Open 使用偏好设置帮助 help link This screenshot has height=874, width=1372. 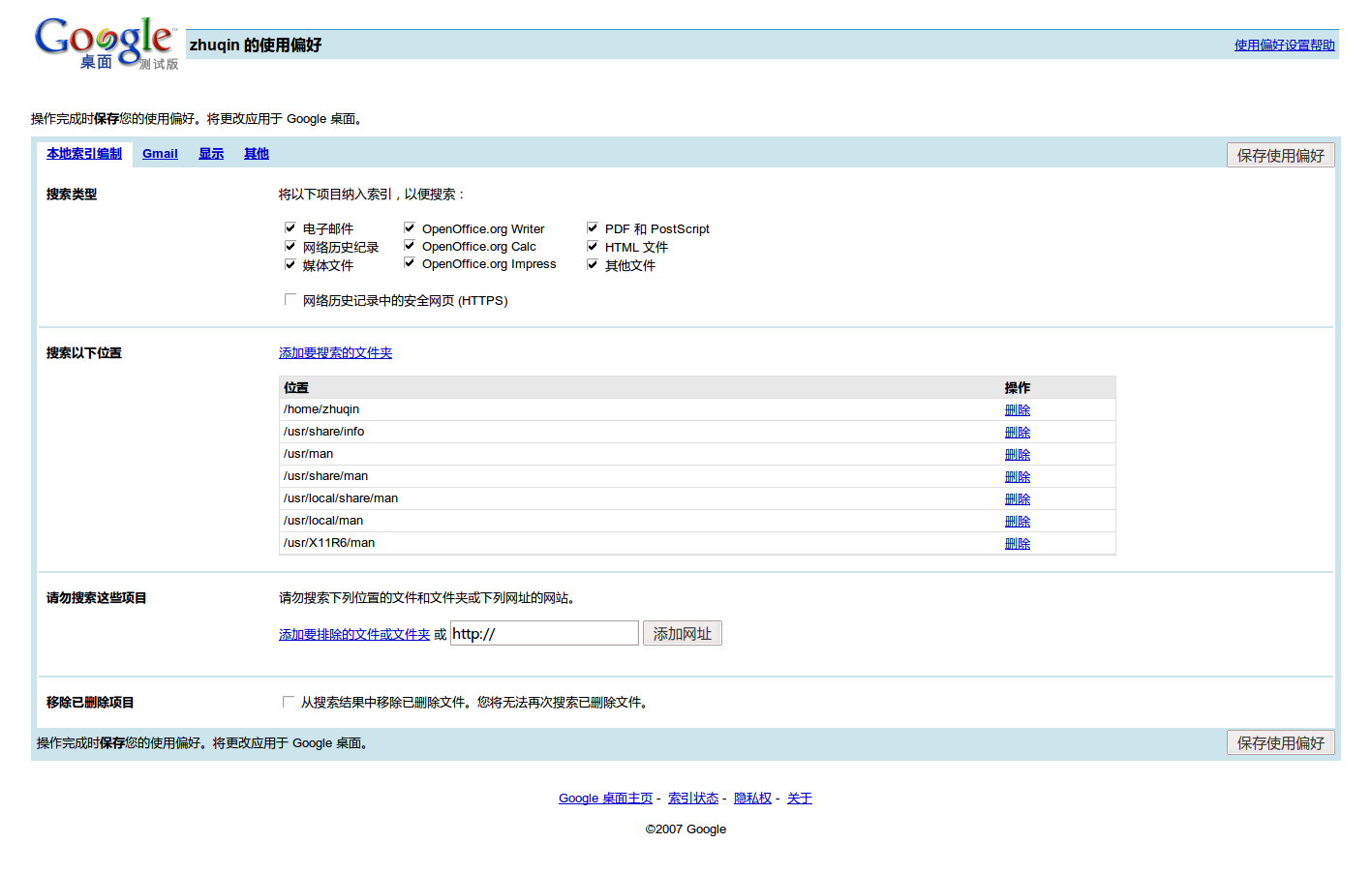1284,45
